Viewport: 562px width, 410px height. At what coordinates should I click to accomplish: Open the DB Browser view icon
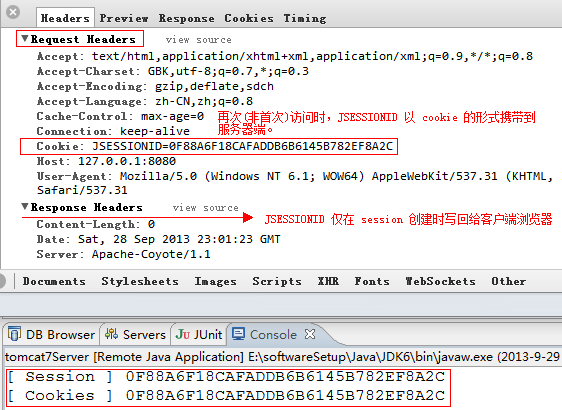pyautogui.click(x=15, y=334)
